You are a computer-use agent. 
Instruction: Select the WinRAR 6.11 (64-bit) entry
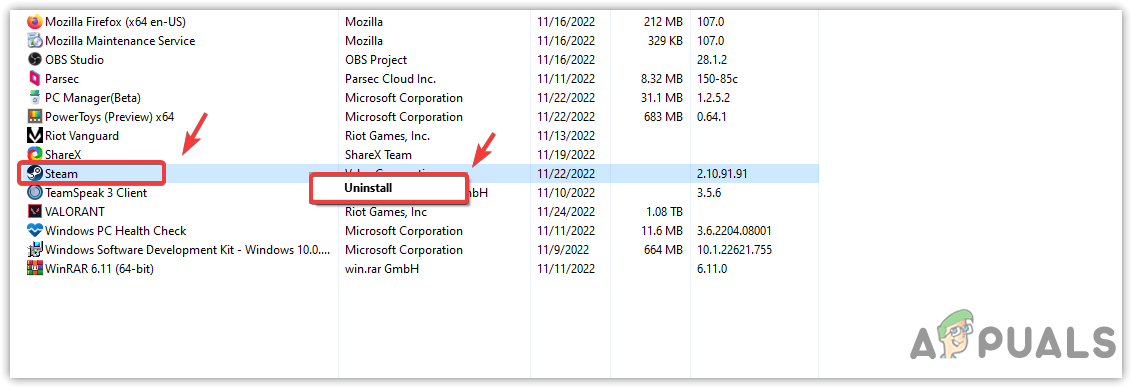tap(100, 269)
